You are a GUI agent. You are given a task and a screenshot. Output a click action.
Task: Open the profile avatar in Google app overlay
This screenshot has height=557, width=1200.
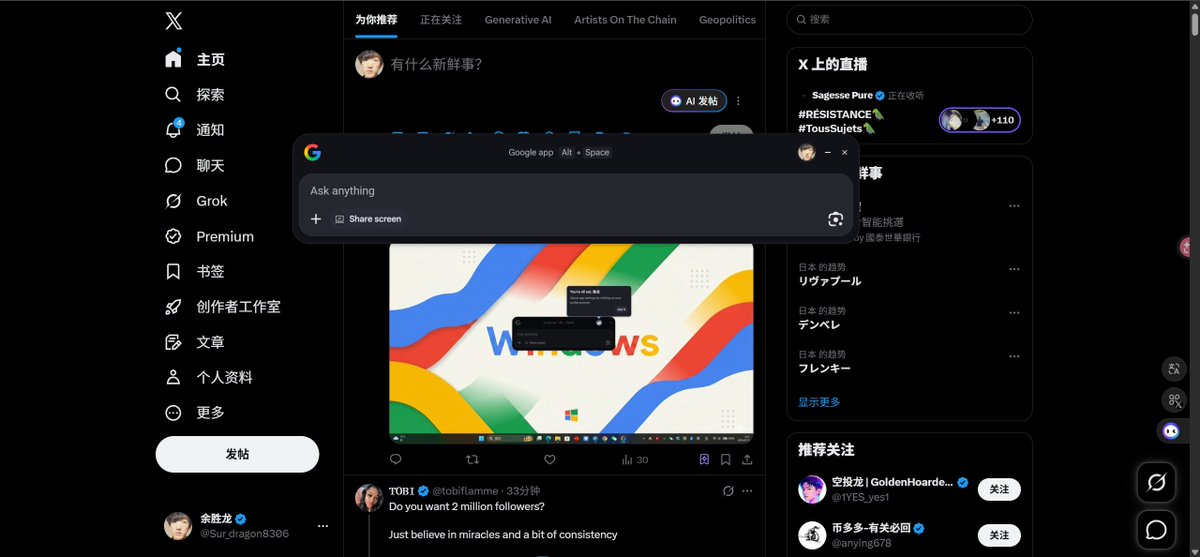point(806,152)
